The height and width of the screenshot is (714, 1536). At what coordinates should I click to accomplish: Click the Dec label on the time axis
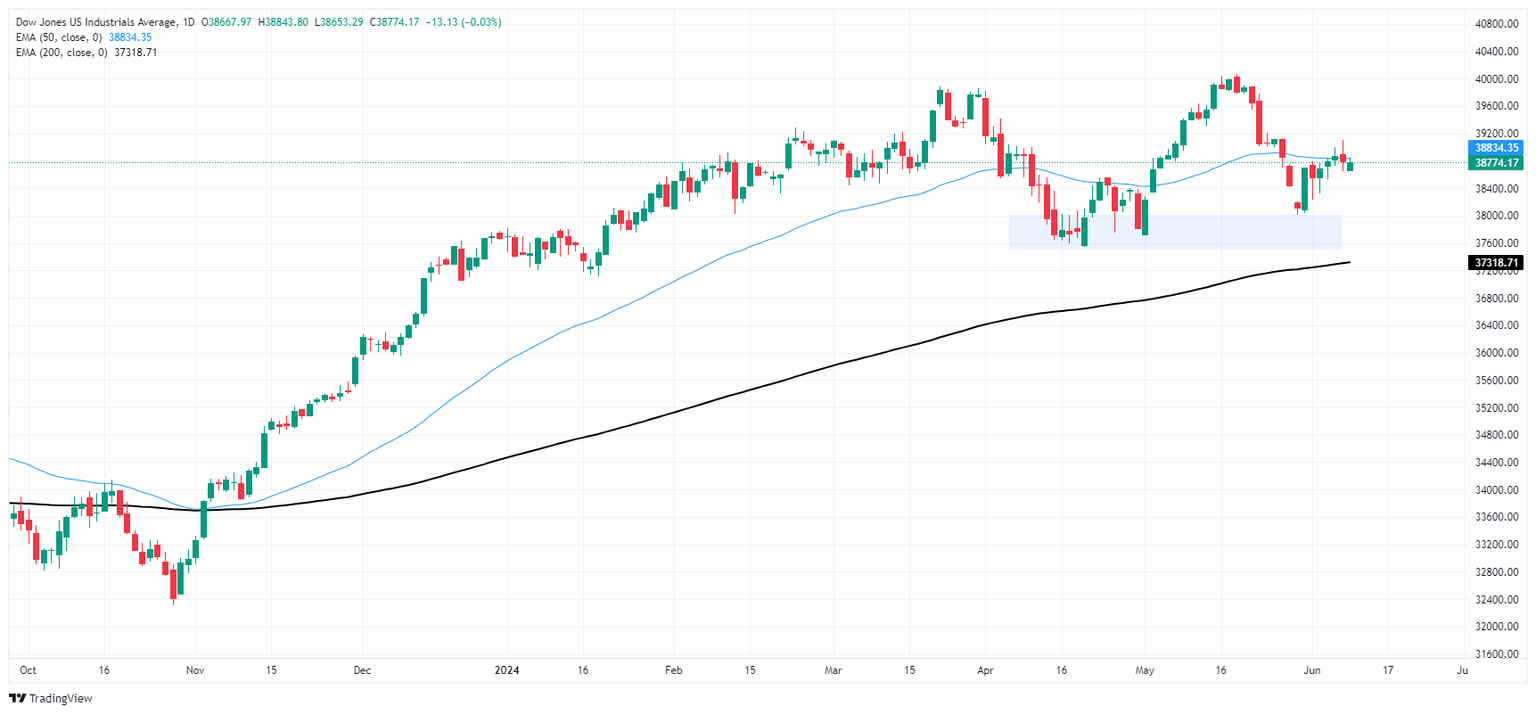(362, 672)
